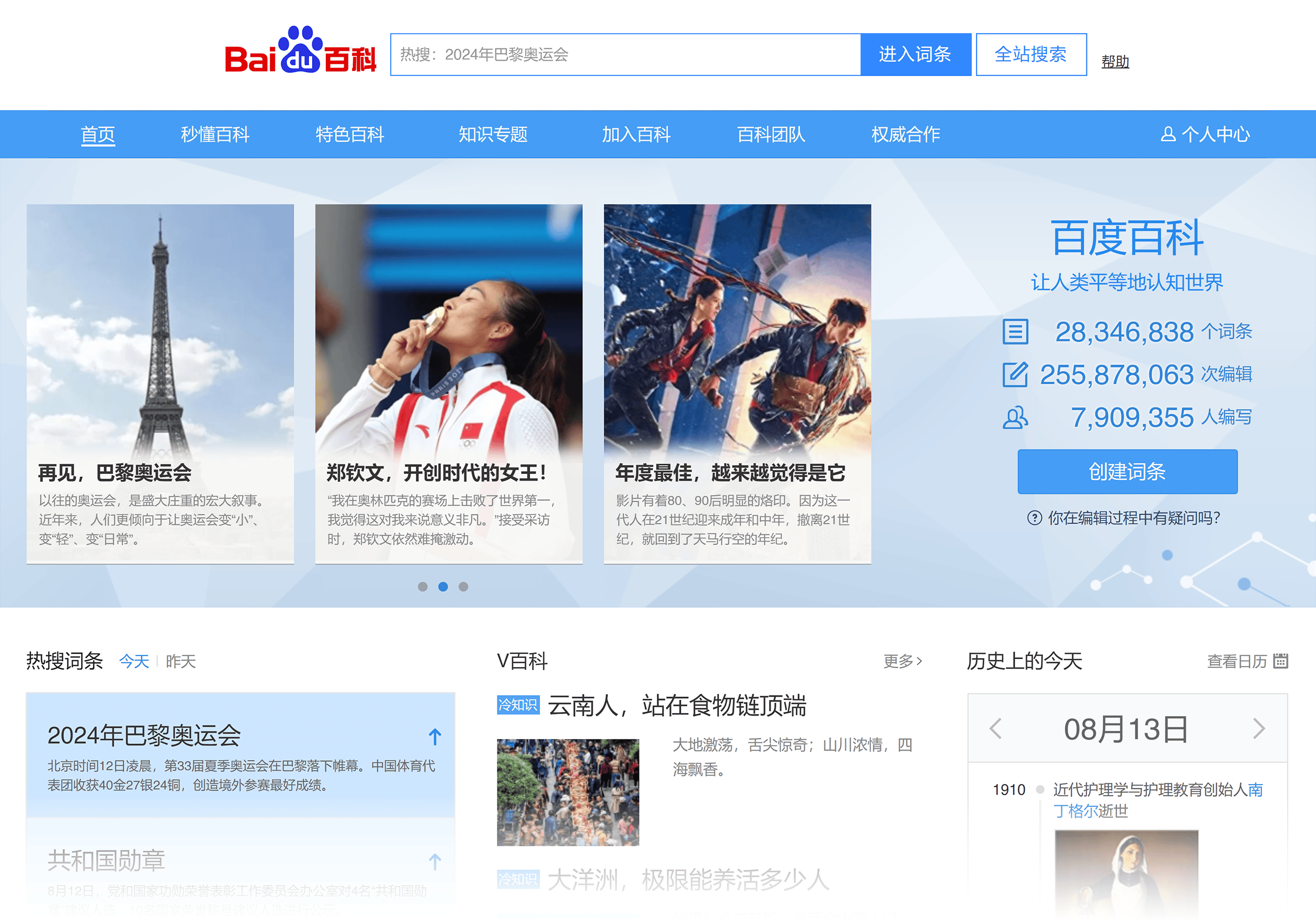The width and height of the screenshot is (1316, 921).
Task: Open the calendar icon next to 查看日历
Action: [x=1280, y=661]
